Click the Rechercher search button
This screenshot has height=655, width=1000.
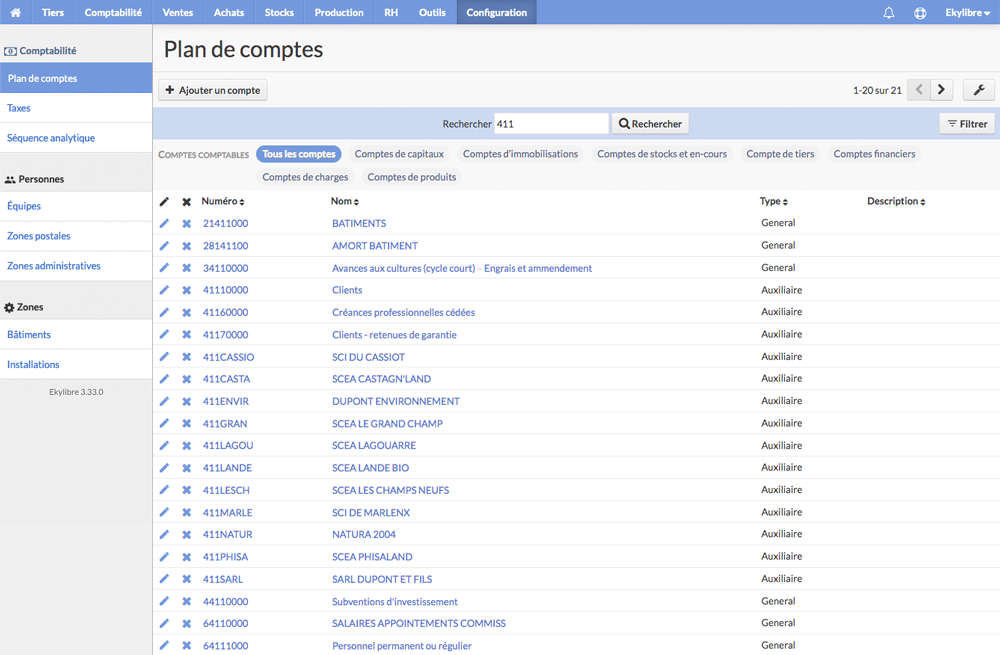650,124
